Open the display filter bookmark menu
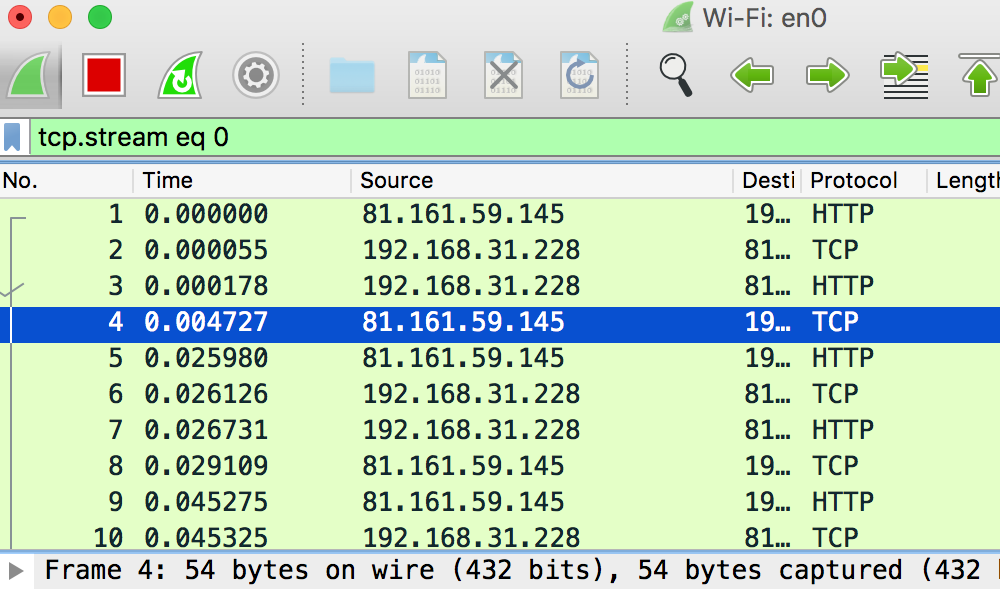The height and width of the screenshot is (589, 1000). click(x=12, y=138)
